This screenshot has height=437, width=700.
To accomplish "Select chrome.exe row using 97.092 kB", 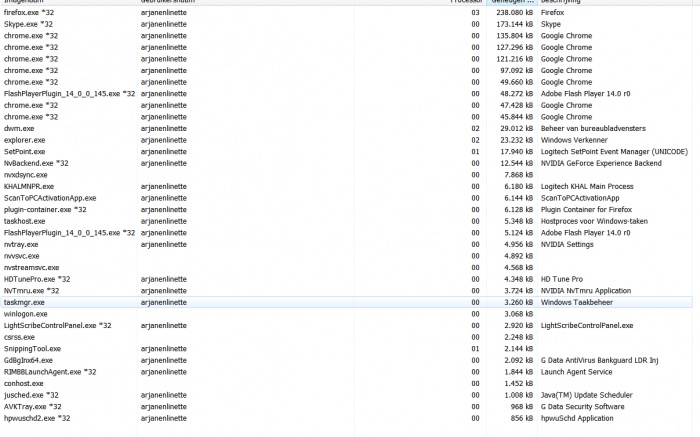I will tap(346, 71).
